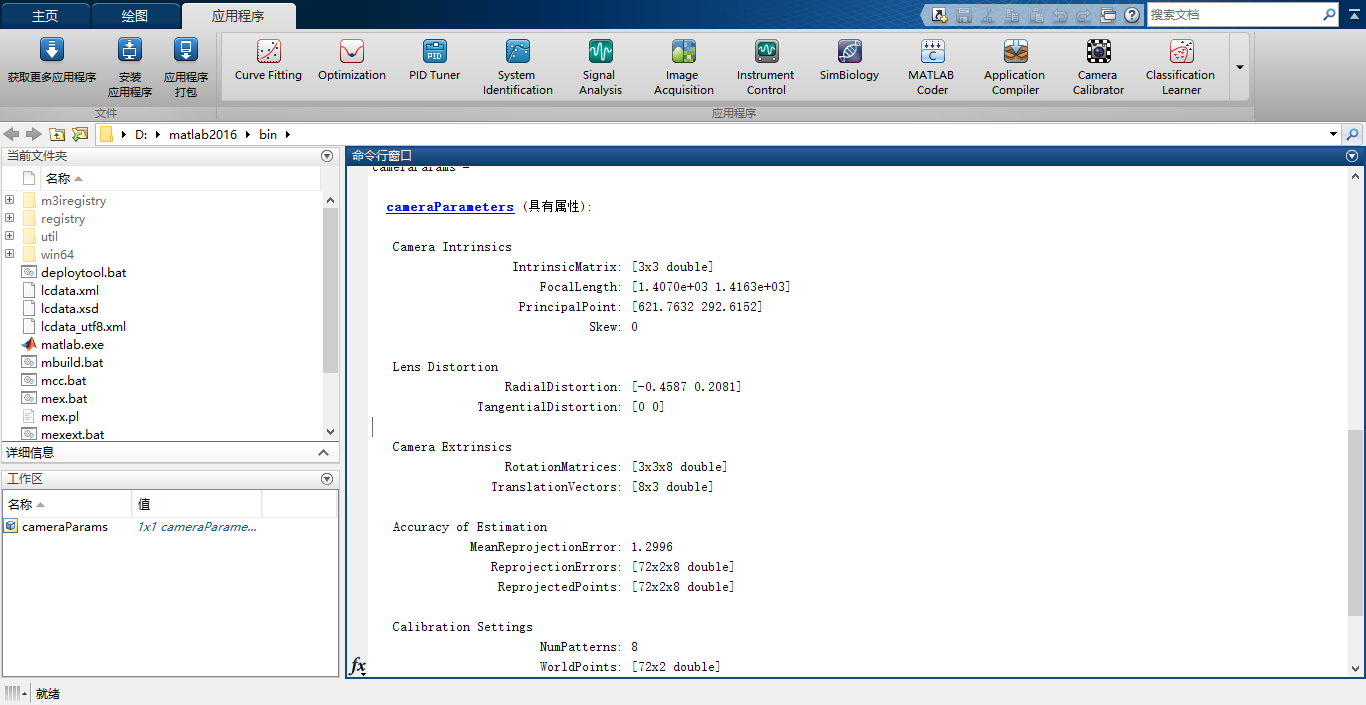Expand the util folder
Screen dimensions: 1366x705
point(9,236)
